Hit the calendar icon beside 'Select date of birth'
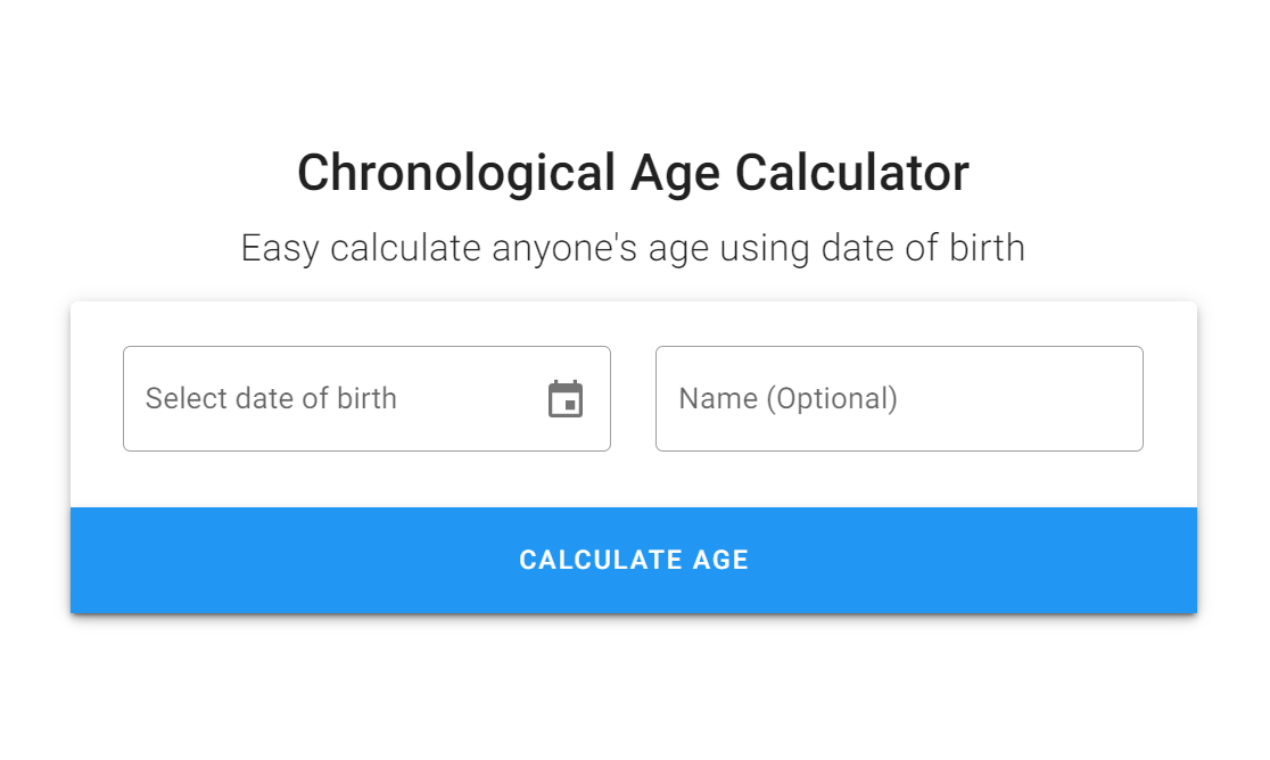 click(567, 398)
